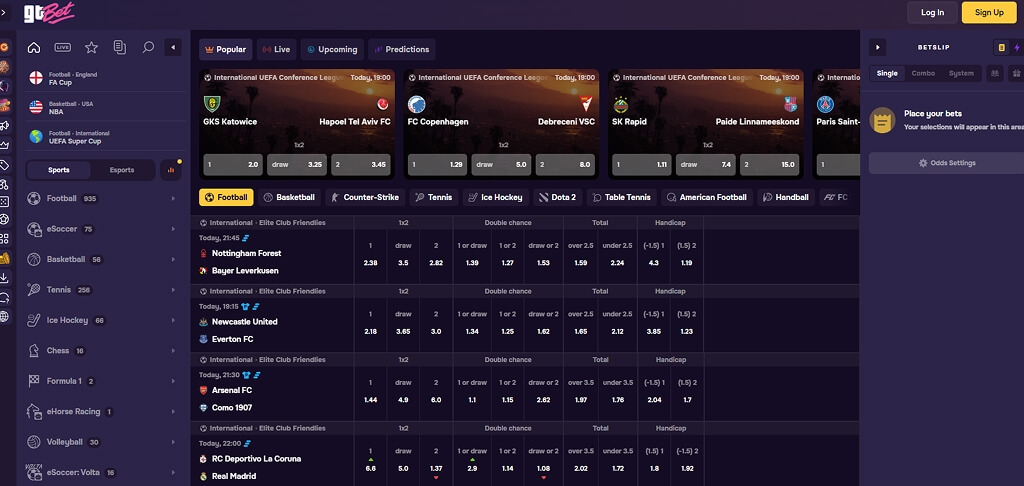The width and height of the screenshot is (1024, 486).
Task: Collapse the Betslip panel arrow
Action: click(x=878, y=47)
